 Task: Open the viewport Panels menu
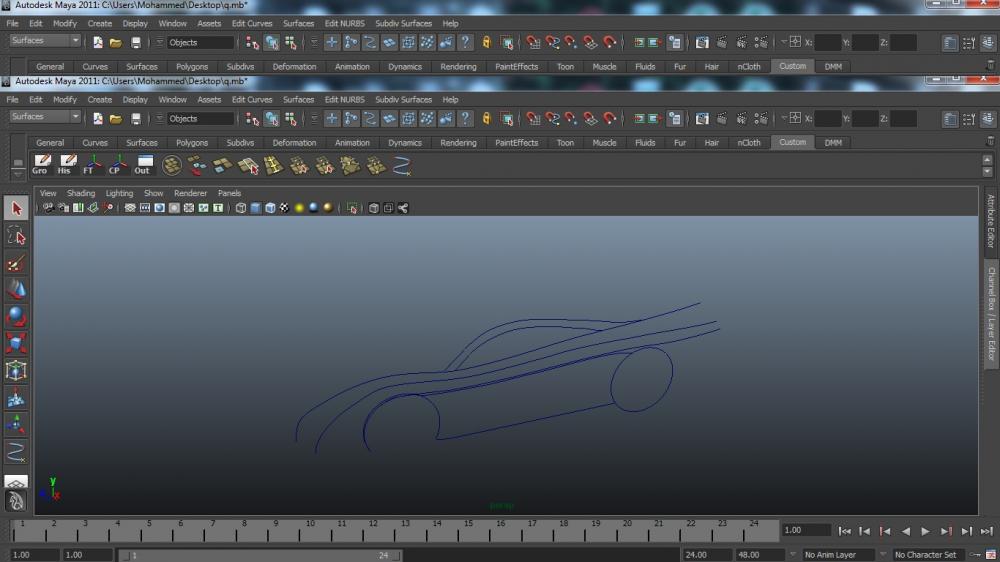point(229,193)
